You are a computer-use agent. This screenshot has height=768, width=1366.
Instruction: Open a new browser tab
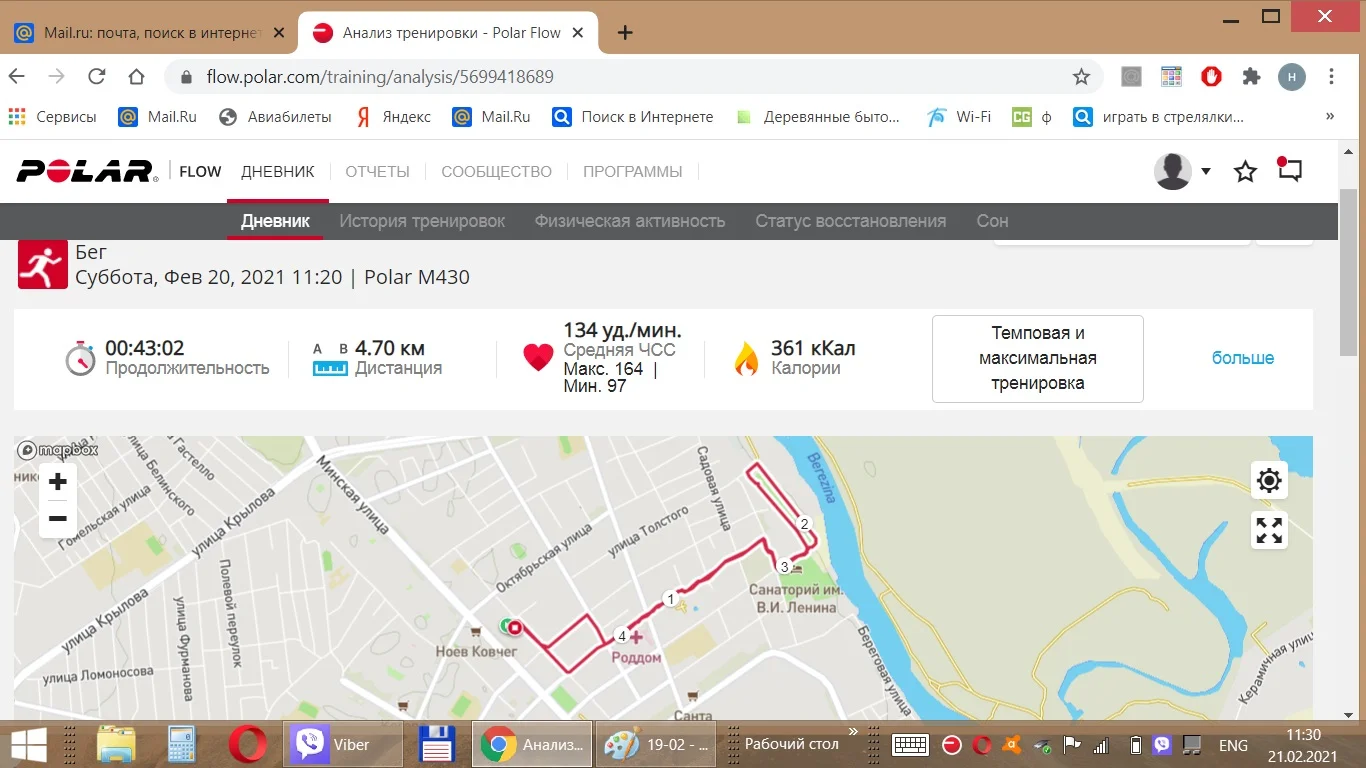click(x=625, y=33)
